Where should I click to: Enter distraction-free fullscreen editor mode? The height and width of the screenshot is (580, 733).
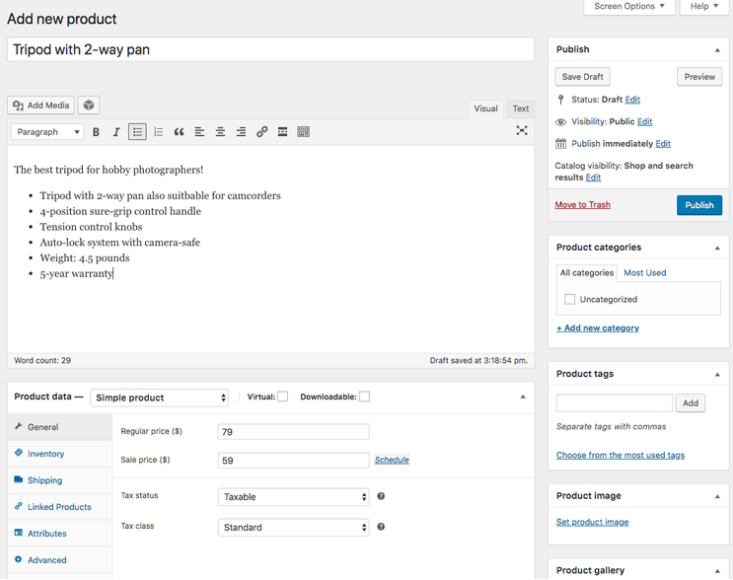coord(522,130)
